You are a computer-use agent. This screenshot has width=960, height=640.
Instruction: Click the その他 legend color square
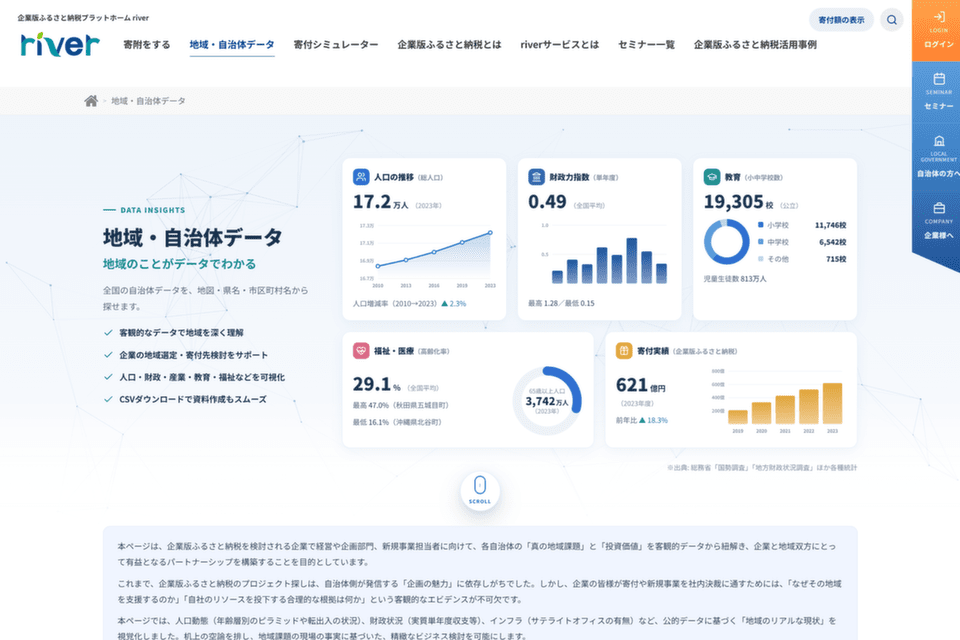pos(760,258)
